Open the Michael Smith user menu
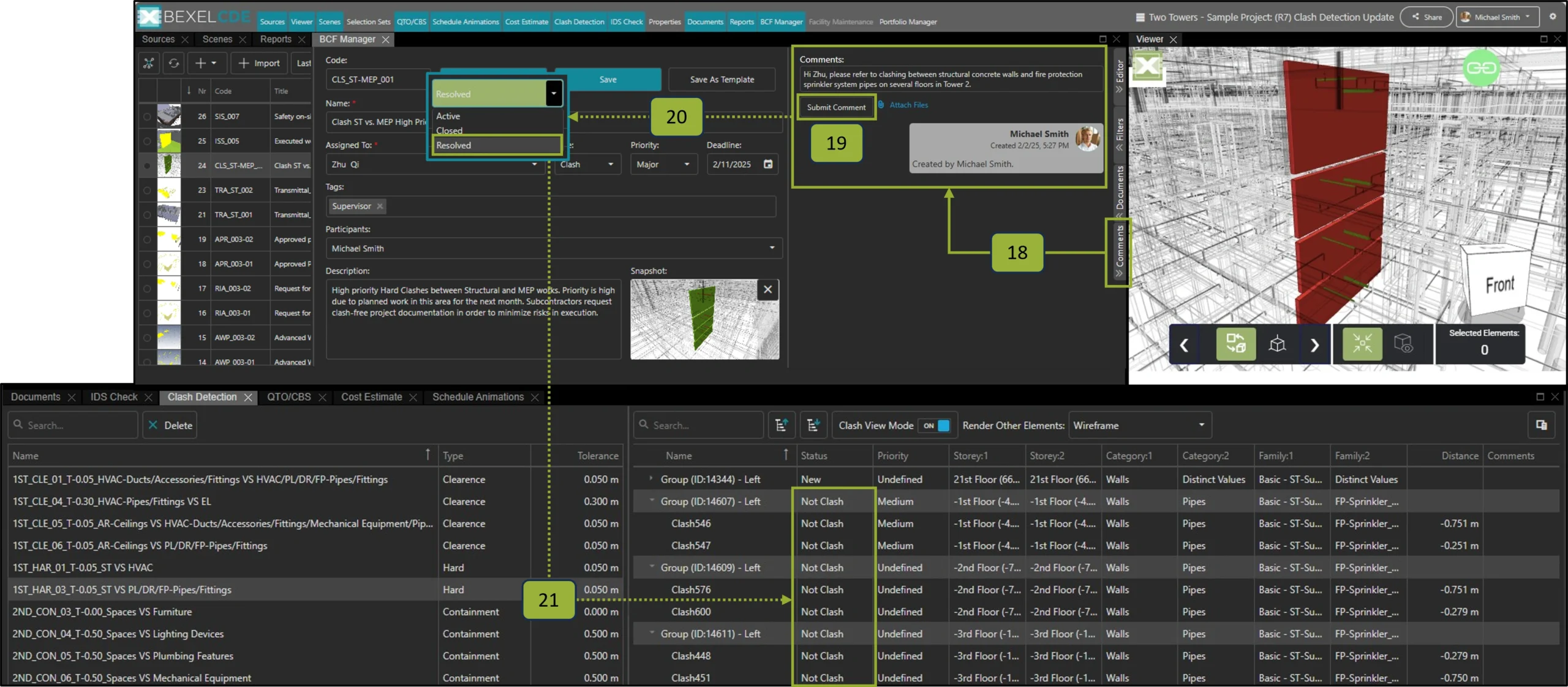1568x687 pixels. coord(1498,17)
